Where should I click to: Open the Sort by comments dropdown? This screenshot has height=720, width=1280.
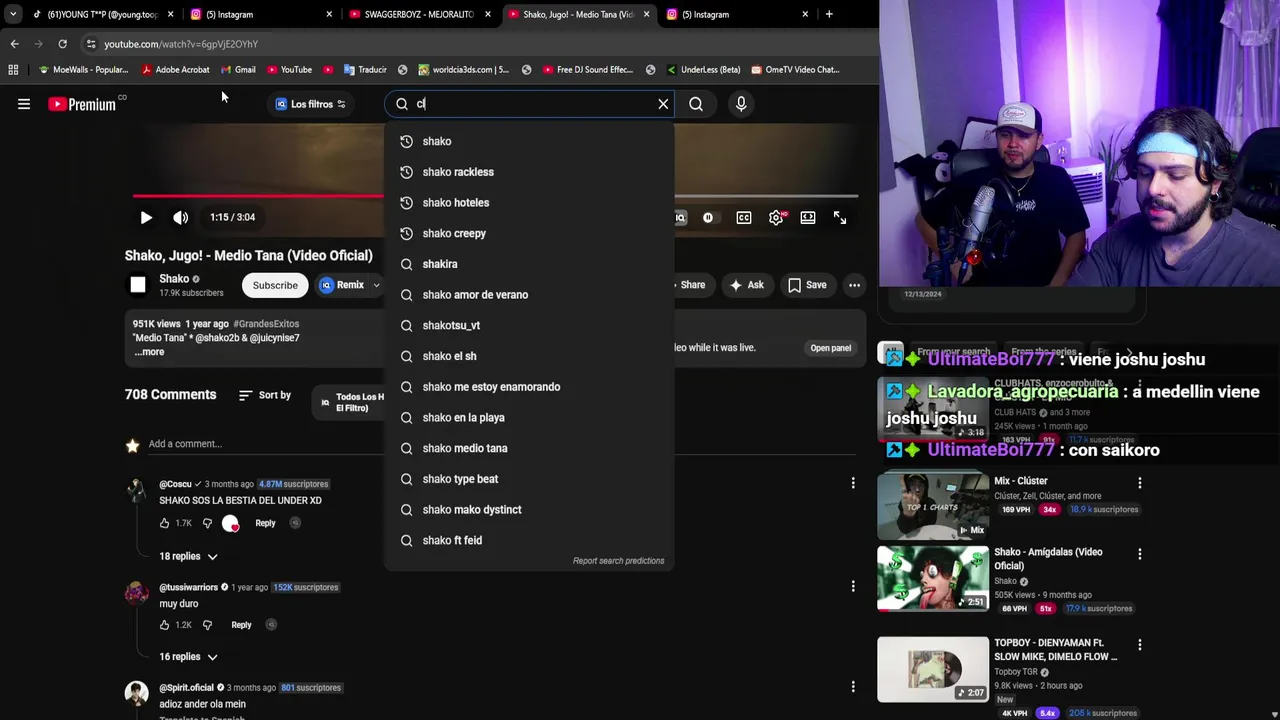pyautogui.click(x=265, y=395)
